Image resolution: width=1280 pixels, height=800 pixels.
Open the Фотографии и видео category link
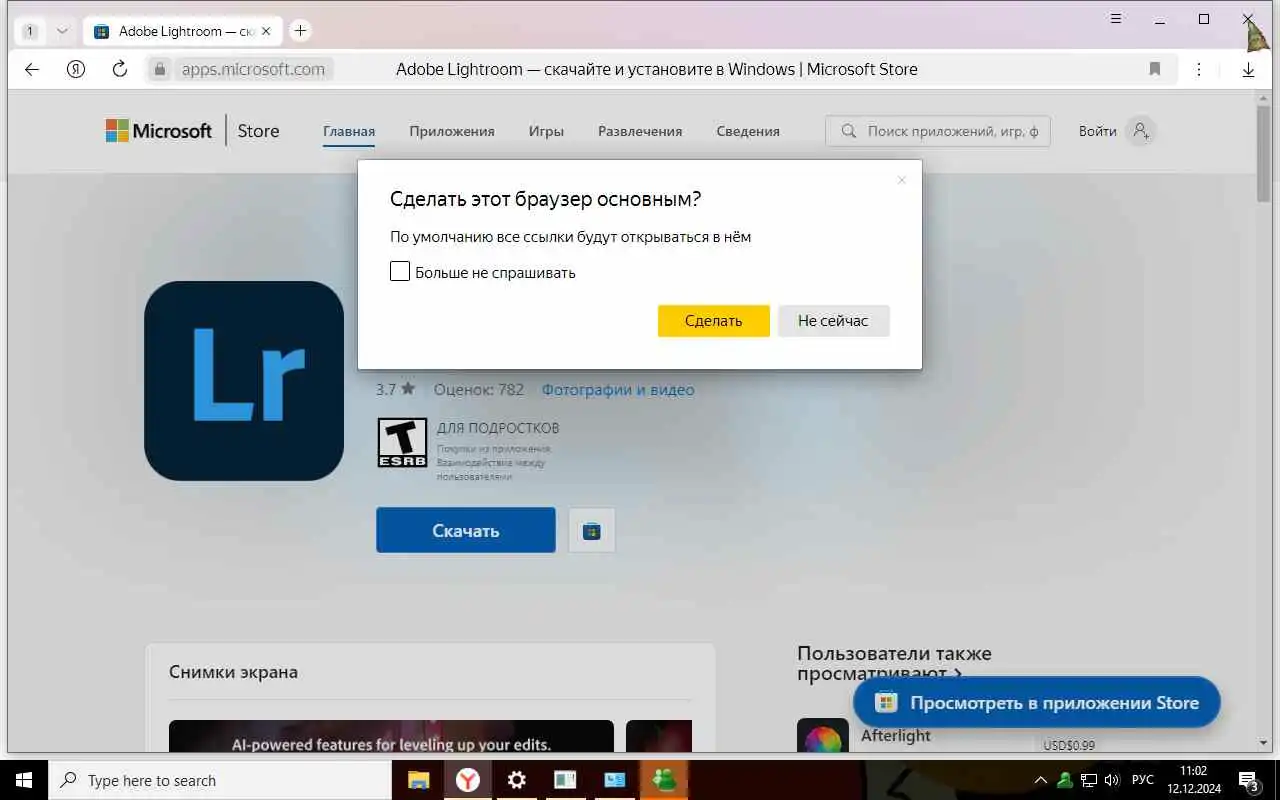618,390
